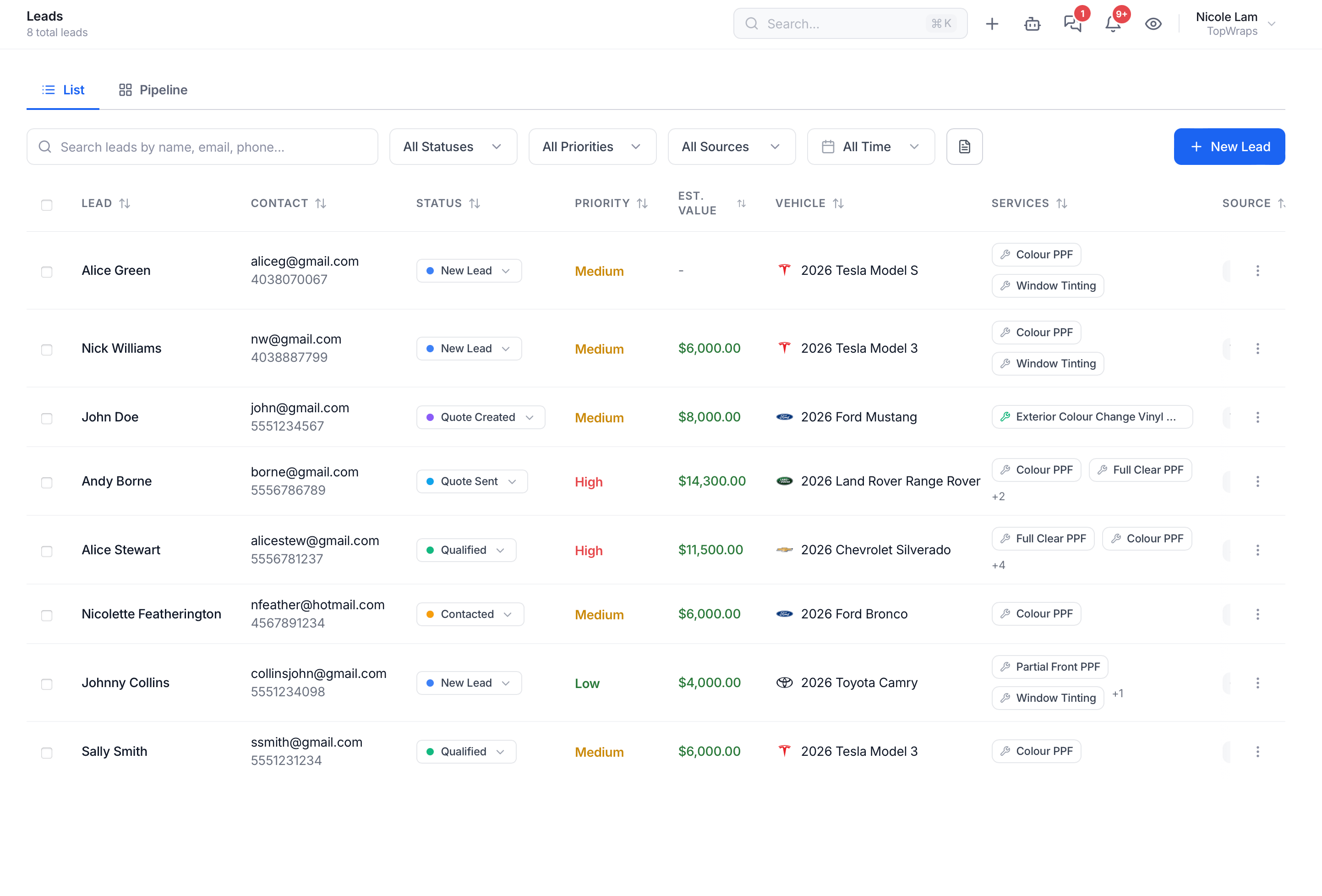This screenshot has width=1322, height=896.
Task: Click the email nfeather@hotmail.com
Action: coord(317,605)
